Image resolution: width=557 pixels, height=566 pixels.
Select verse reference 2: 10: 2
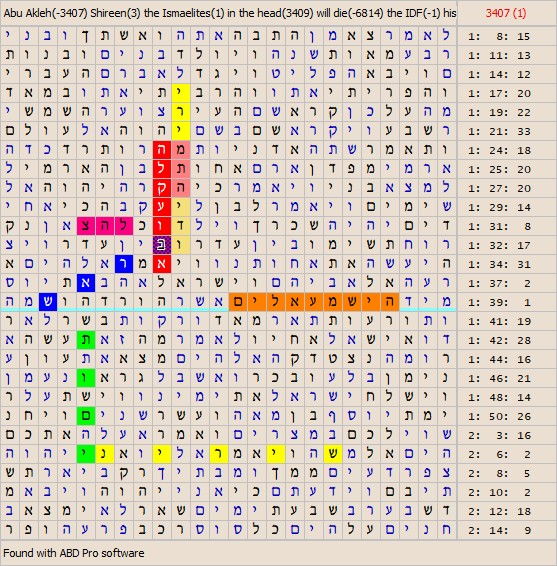[x=499, y=492]
